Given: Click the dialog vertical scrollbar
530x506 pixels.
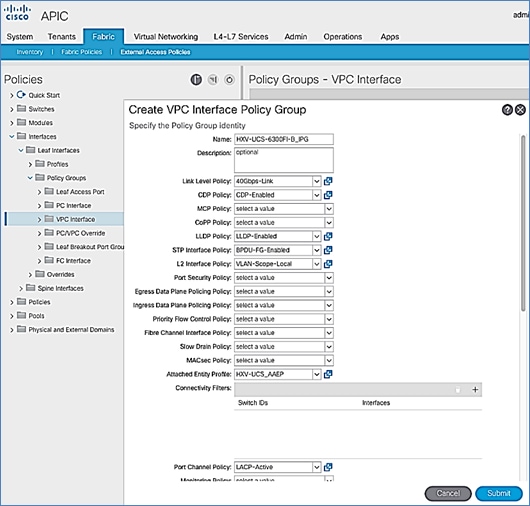Looking at the screenshot, I should point(523,223).
